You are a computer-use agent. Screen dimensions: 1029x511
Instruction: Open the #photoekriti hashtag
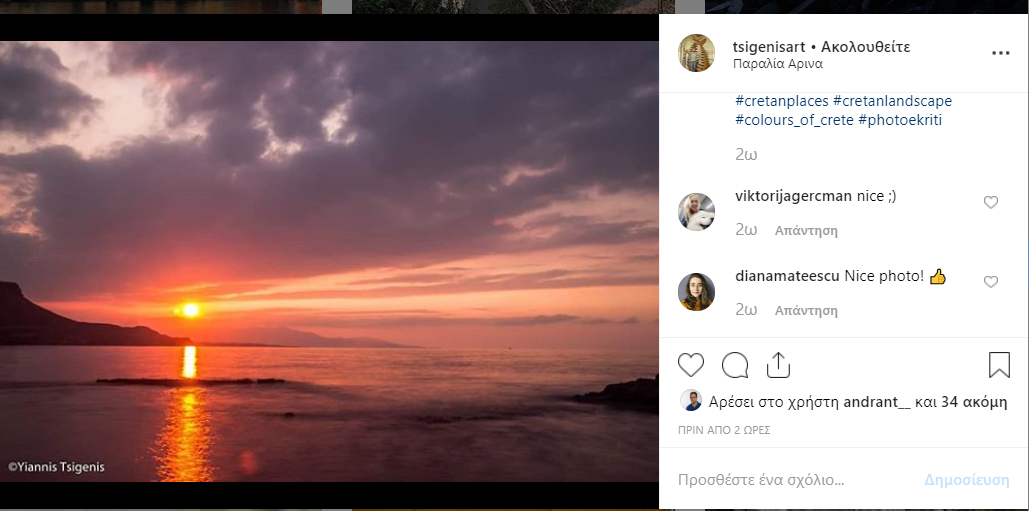coord(900,121)
